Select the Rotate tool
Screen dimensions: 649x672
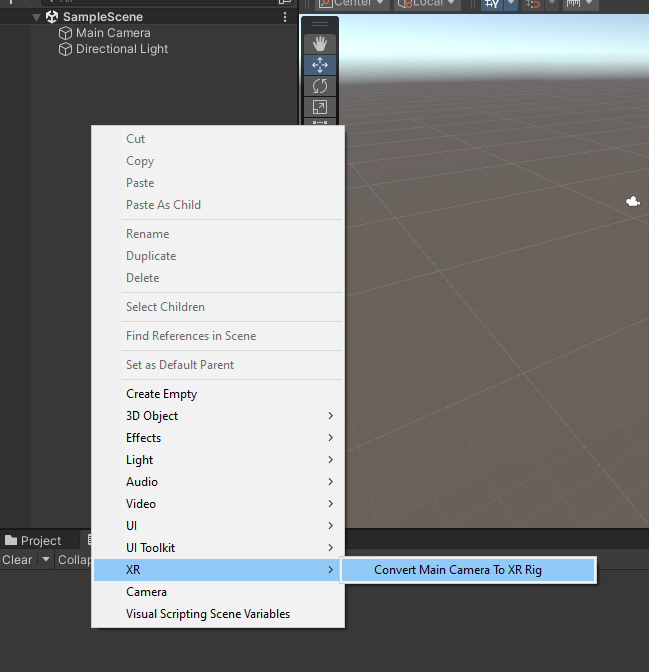[320, 86]
